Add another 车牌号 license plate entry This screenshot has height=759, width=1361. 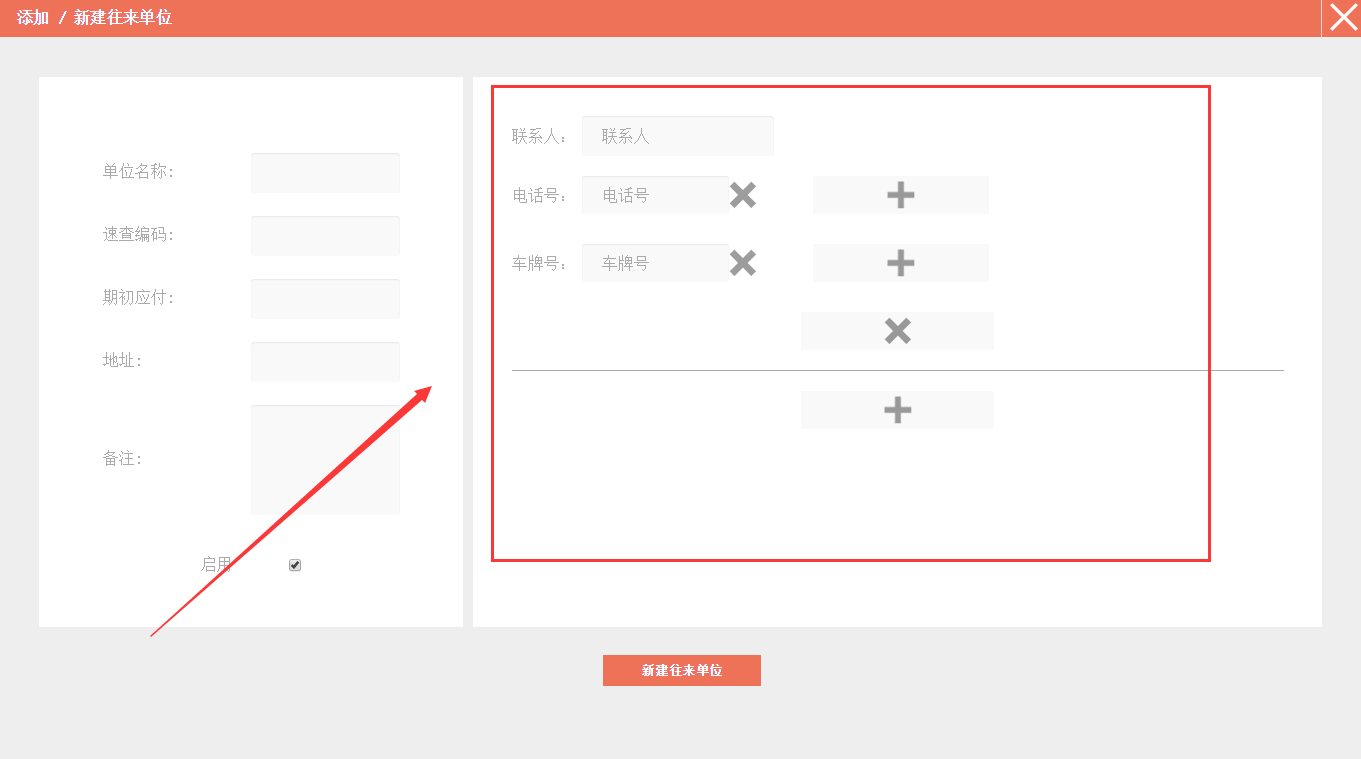(900, 263)
